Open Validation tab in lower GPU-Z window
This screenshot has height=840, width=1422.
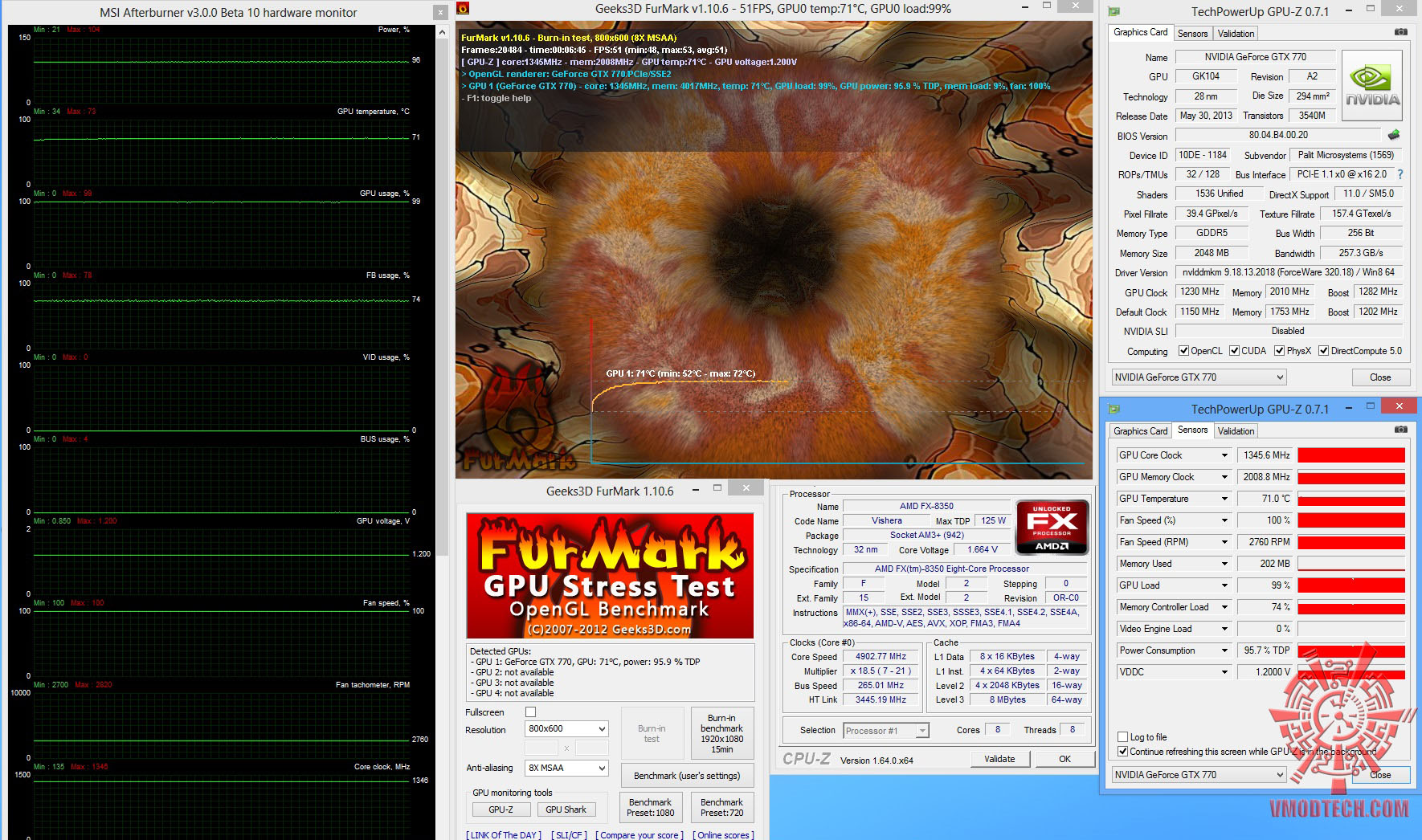click(1236, 431)
